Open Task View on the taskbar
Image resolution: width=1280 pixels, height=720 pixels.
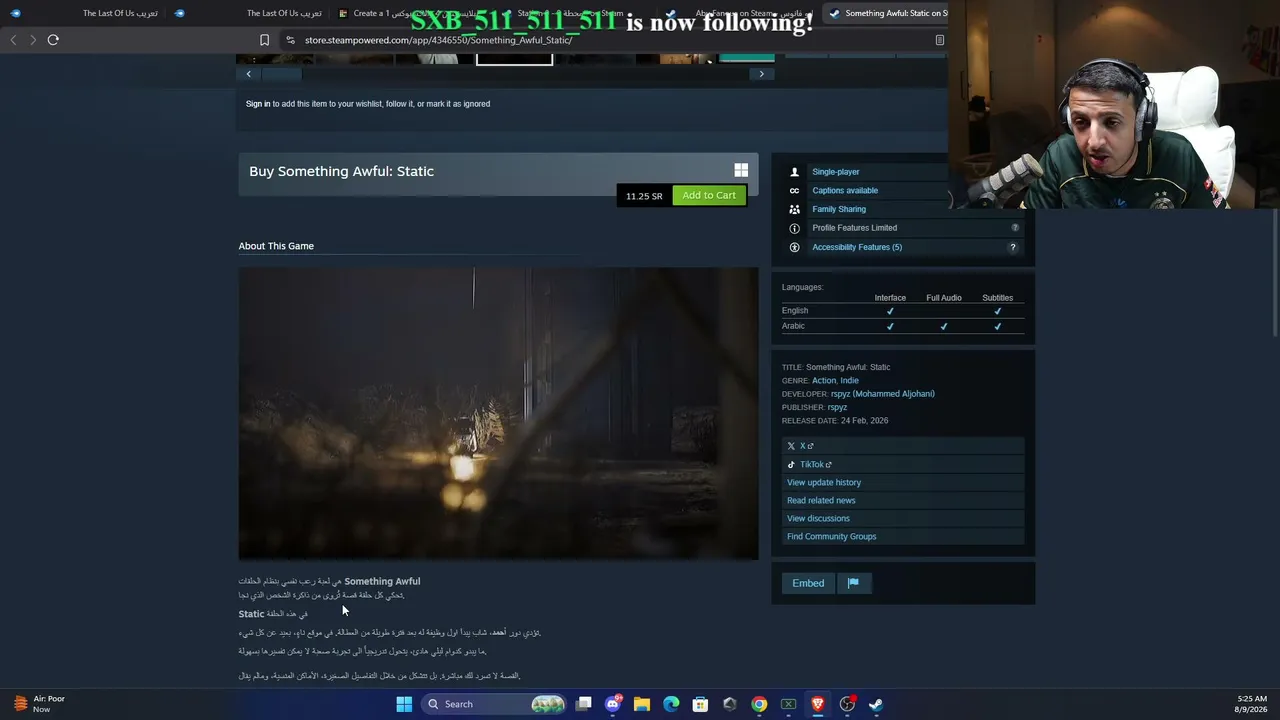(584, 704)
